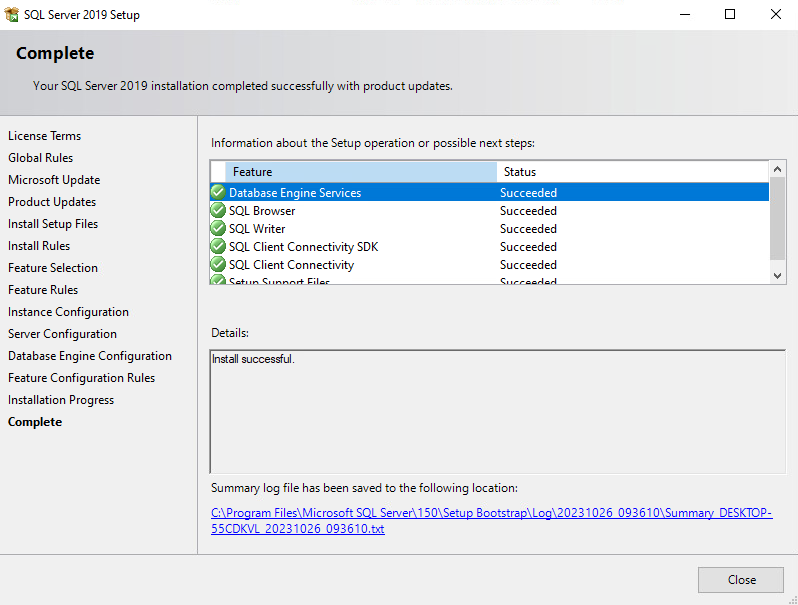The width and height of the screenshot is (798, 605).
Task: Click the green check icon beside SQL Writer
Action: 218,228
